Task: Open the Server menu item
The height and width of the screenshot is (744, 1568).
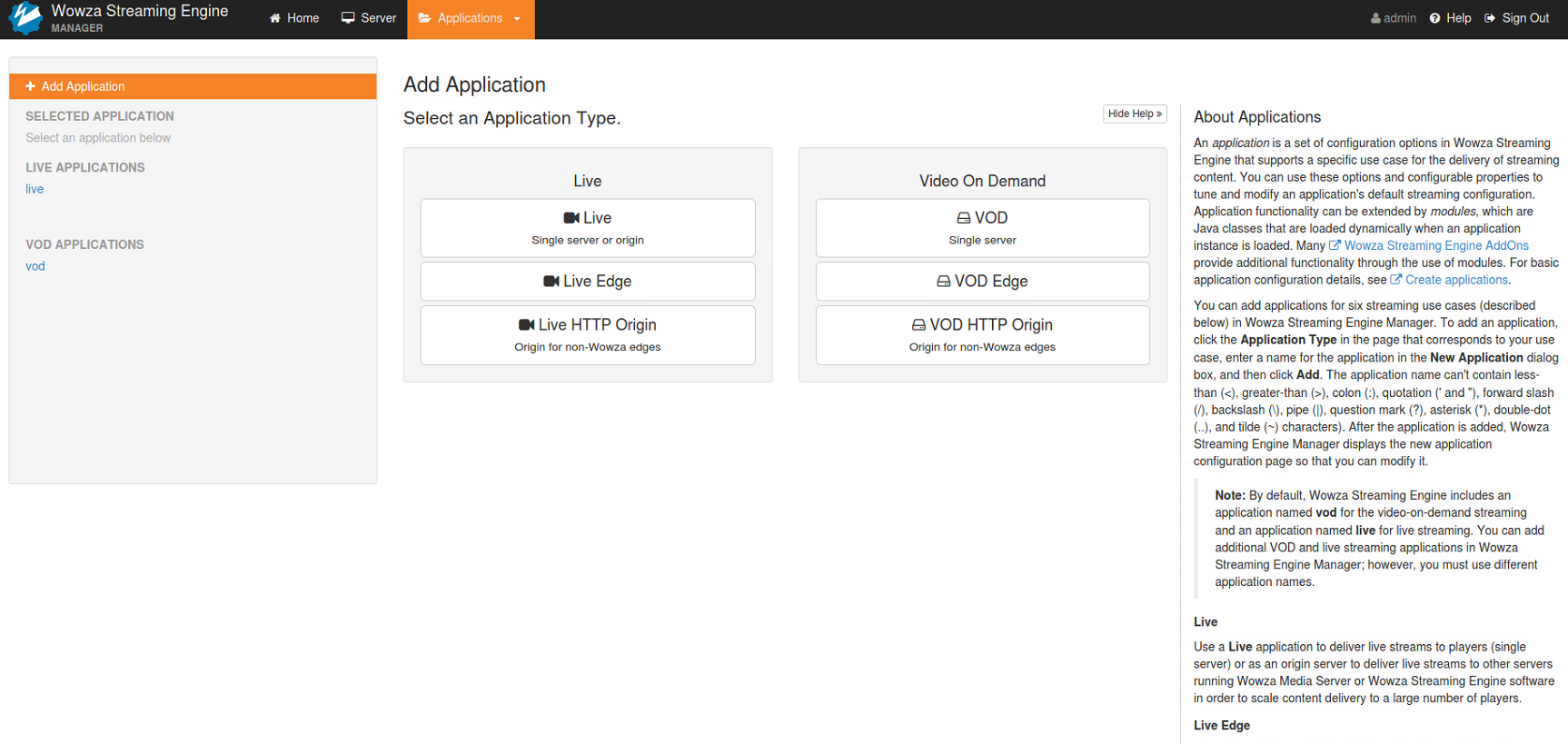Action: point(369,18)
